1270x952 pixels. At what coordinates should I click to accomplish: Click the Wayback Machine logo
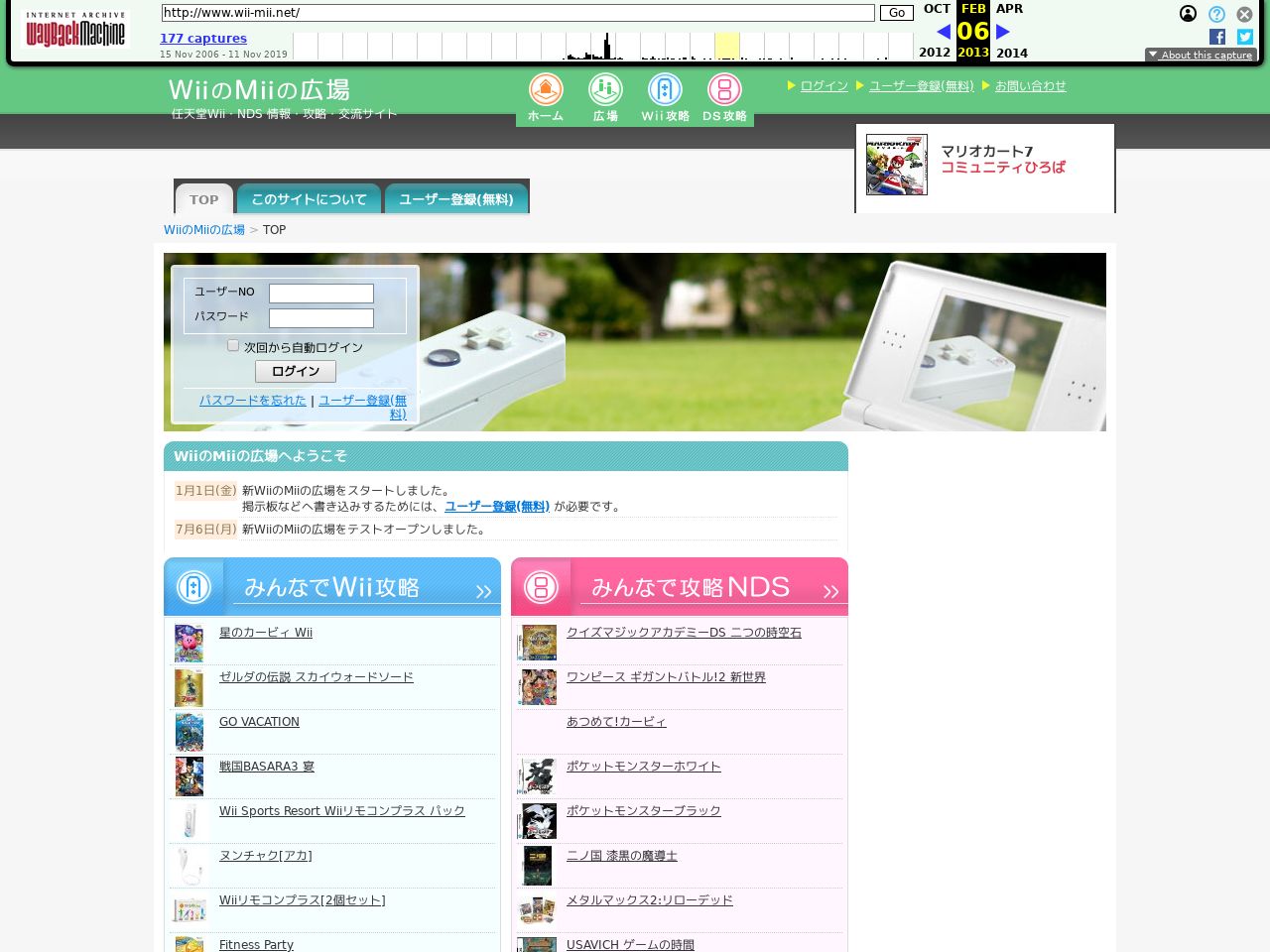pyautogui.click(x=75, y=30)
